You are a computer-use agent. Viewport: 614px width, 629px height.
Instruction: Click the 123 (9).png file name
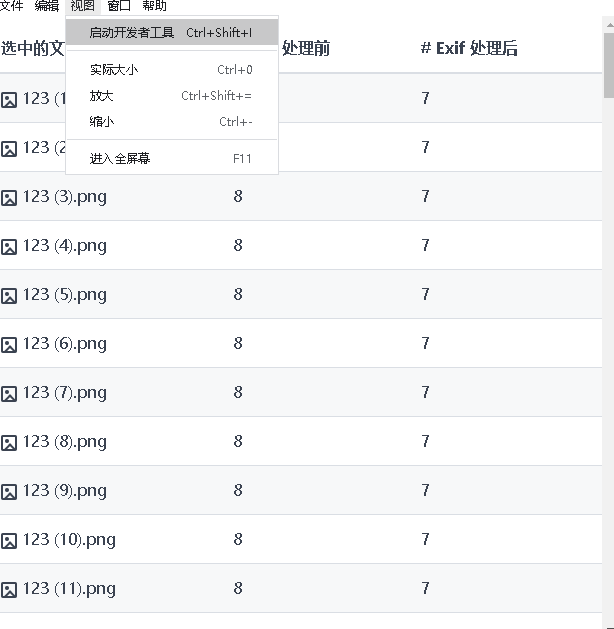coord(65,490)
